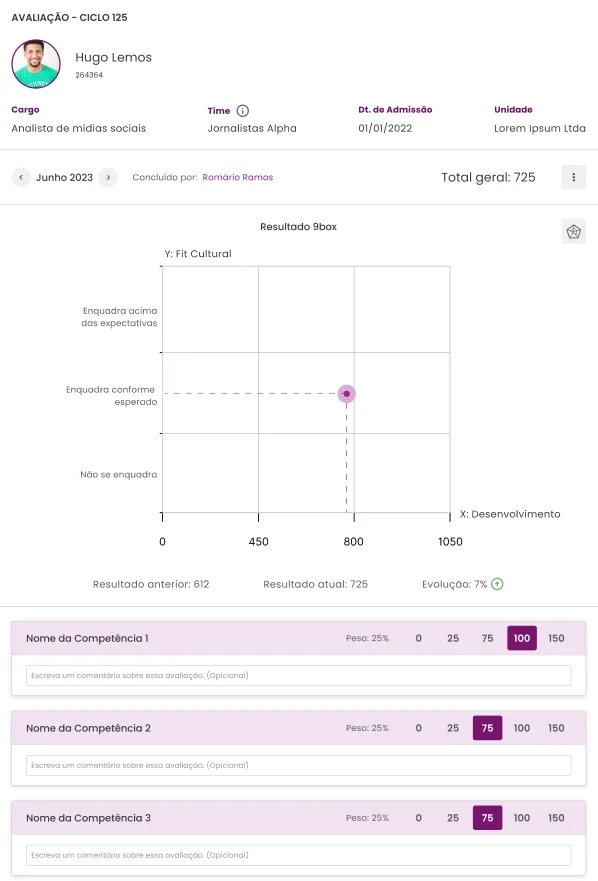Click Total geral: 725 text

coord(488,177)
